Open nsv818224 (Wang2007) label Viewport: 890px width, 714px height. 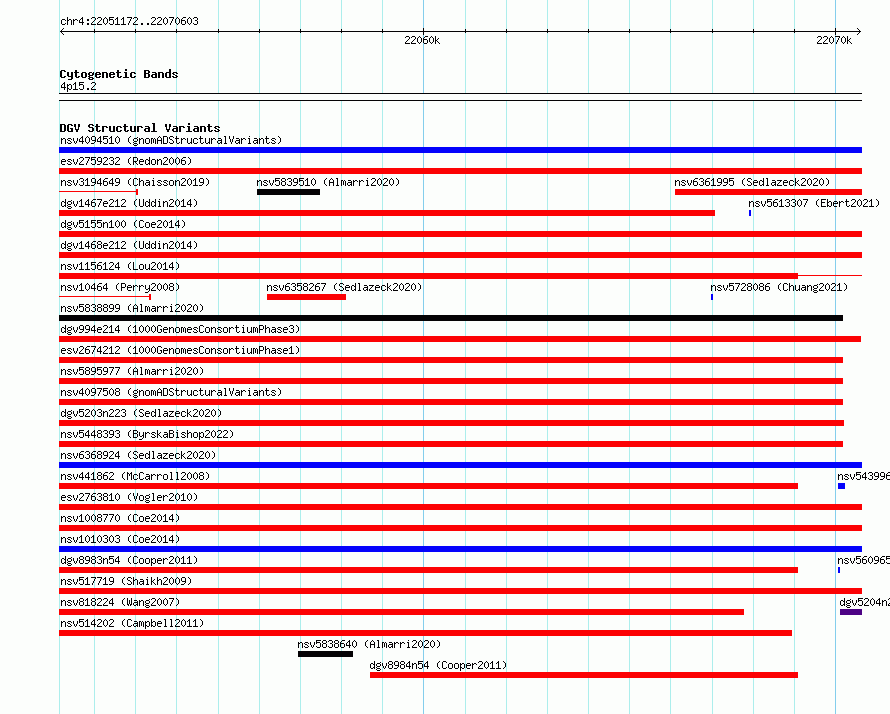pyautogui.click(x=120, y=602)
